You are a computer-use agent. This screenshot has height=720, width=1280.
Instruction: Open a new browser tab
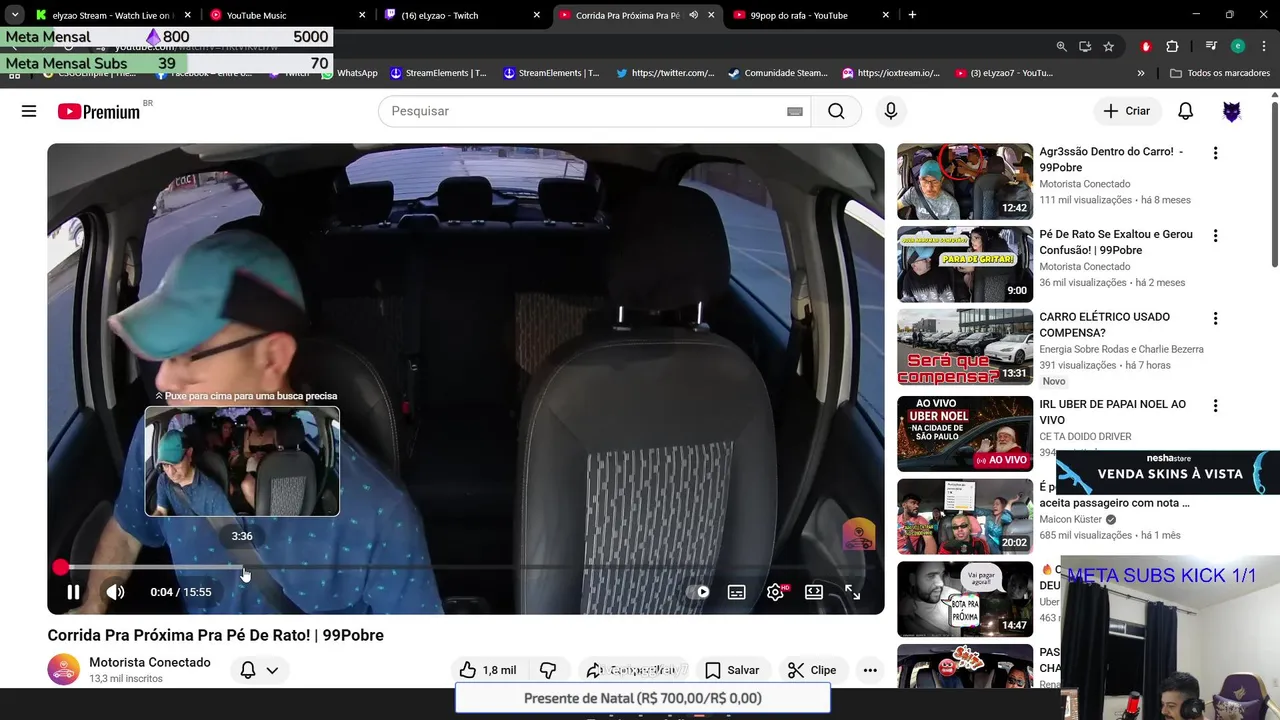point(912,15)
